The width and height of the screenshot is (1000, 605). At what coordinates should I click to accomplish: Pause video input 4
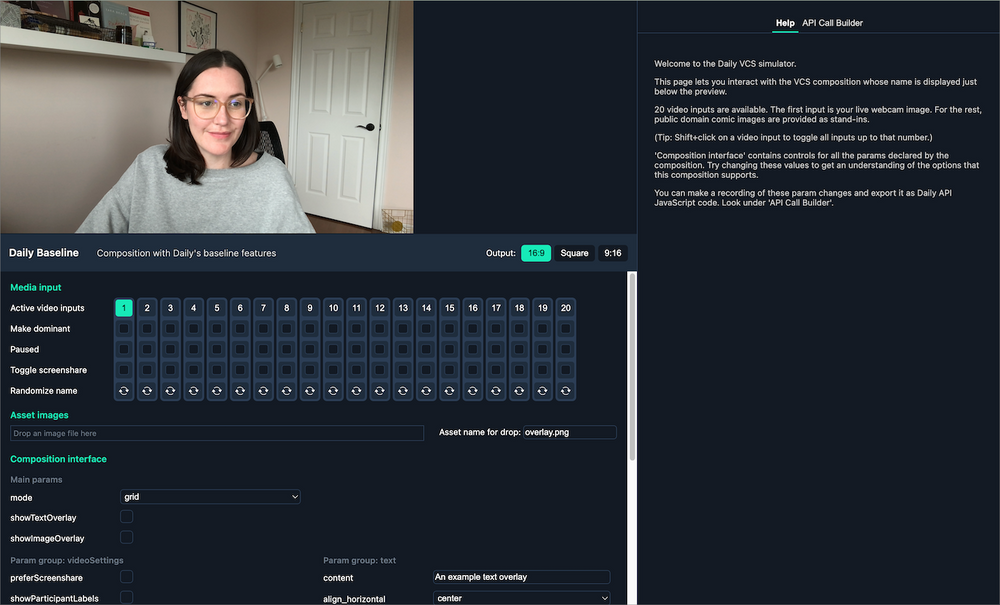click(194, 349)
